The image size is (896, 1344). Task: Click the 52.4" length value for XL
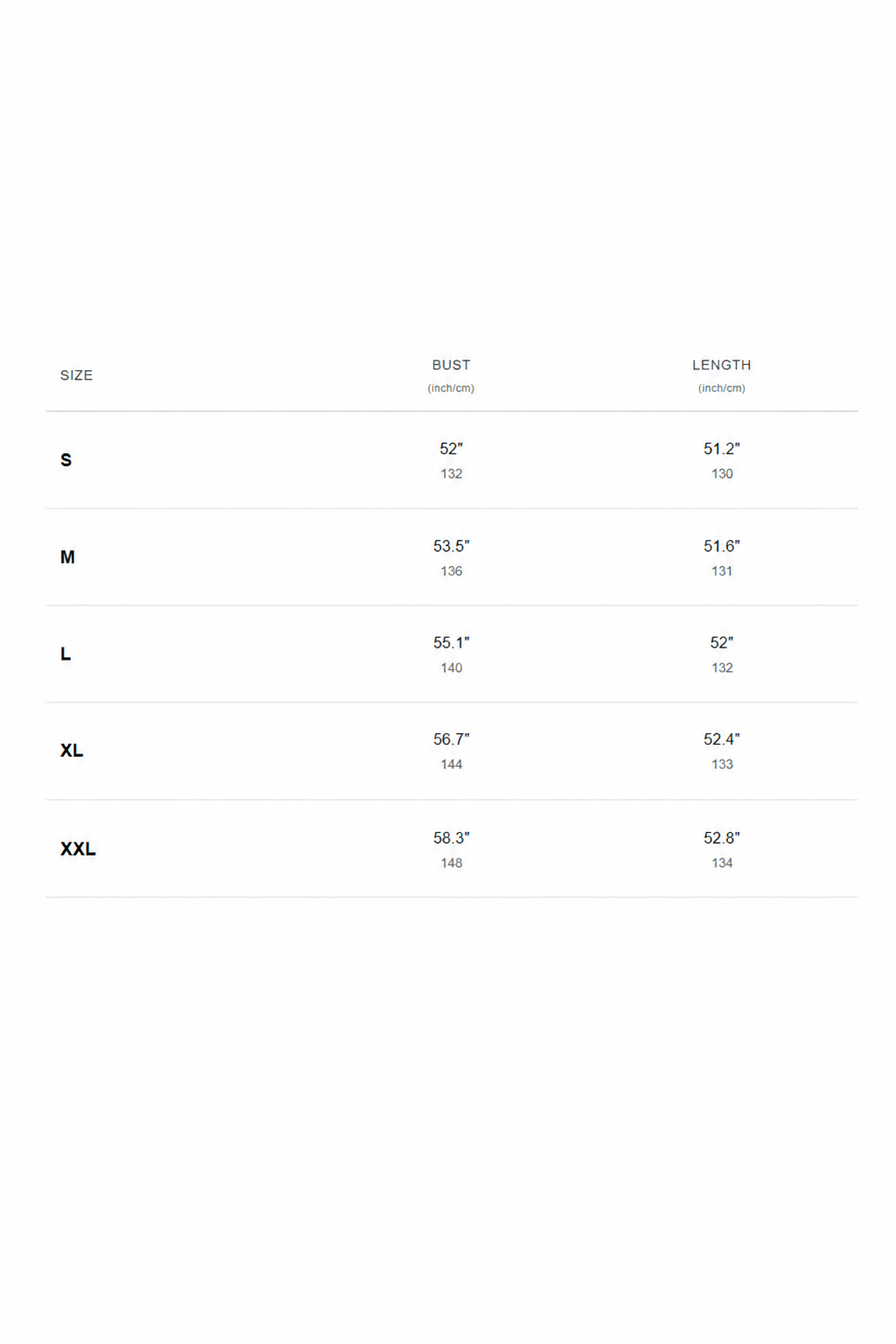click(722, 739)
